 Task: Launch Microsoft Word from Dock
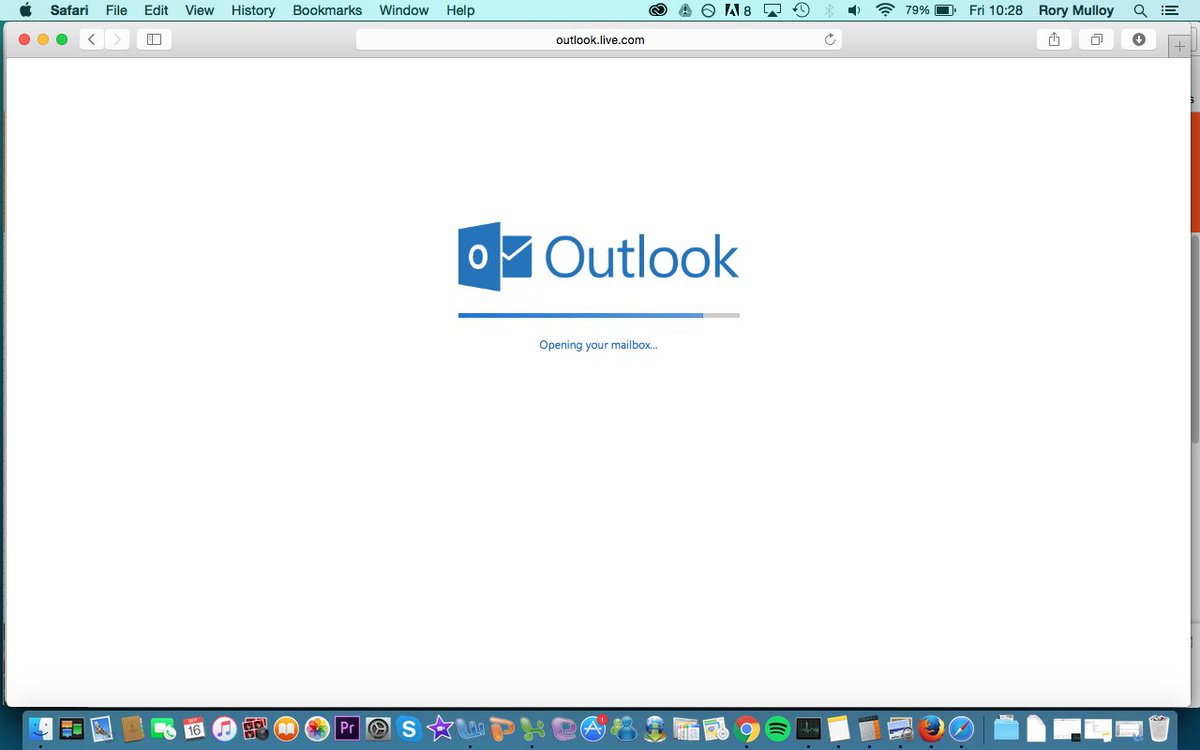[469, 728]
